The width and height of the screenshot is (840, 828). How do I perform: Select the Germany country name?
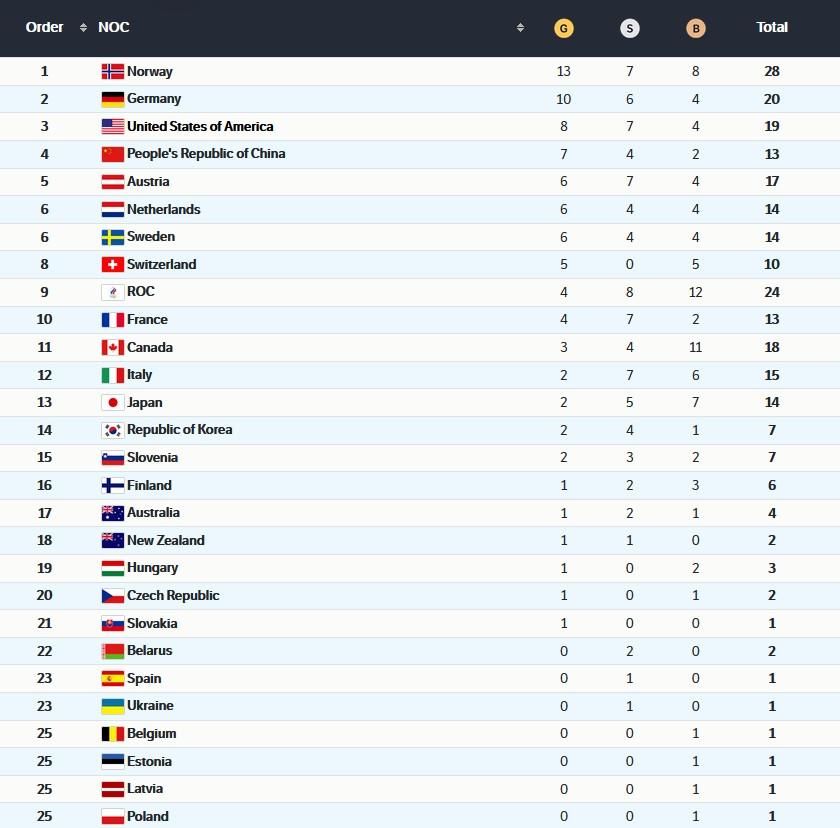154,99
